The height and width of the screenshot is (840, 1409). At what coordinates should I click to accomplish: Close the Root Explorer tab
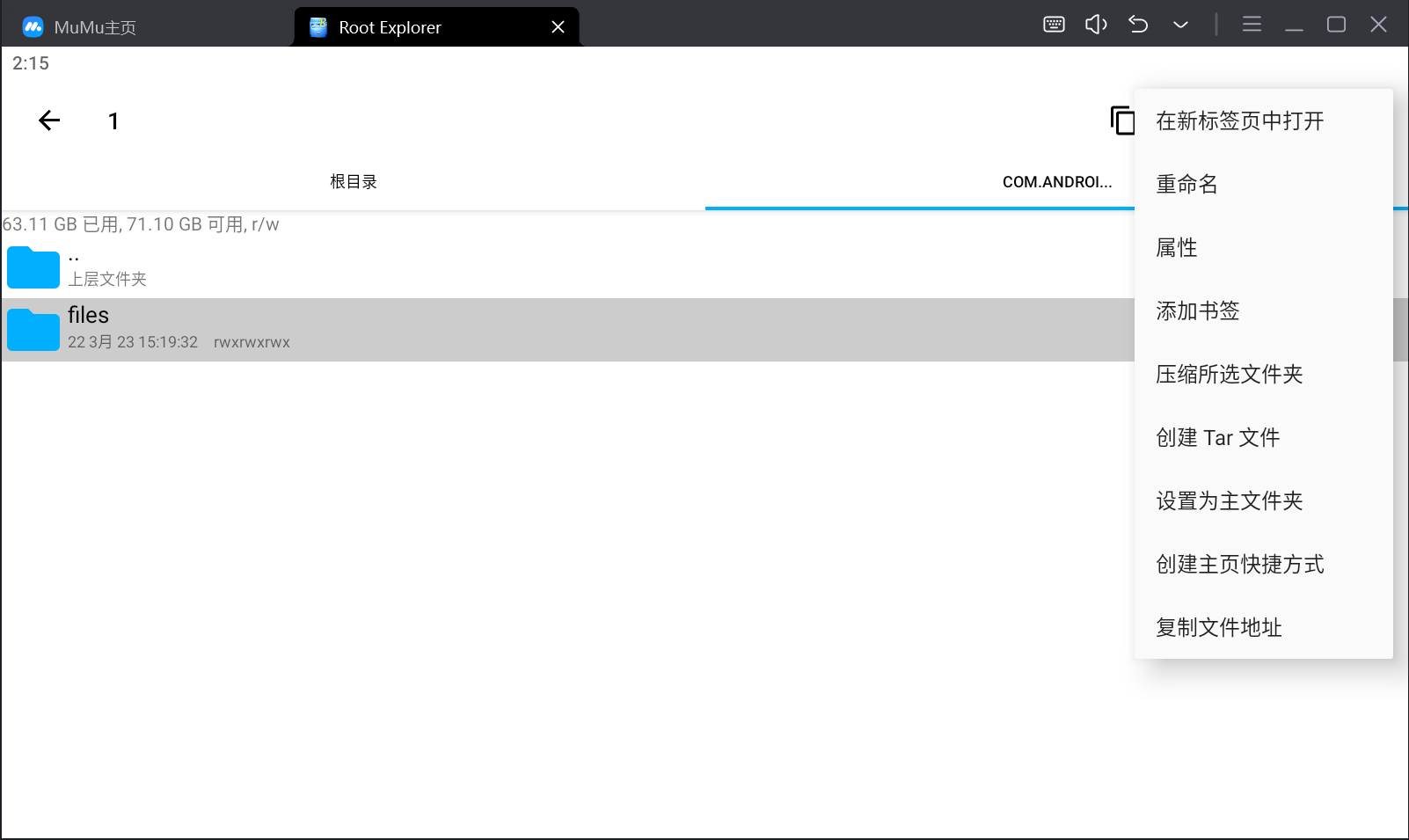click(x=558, y=27)
